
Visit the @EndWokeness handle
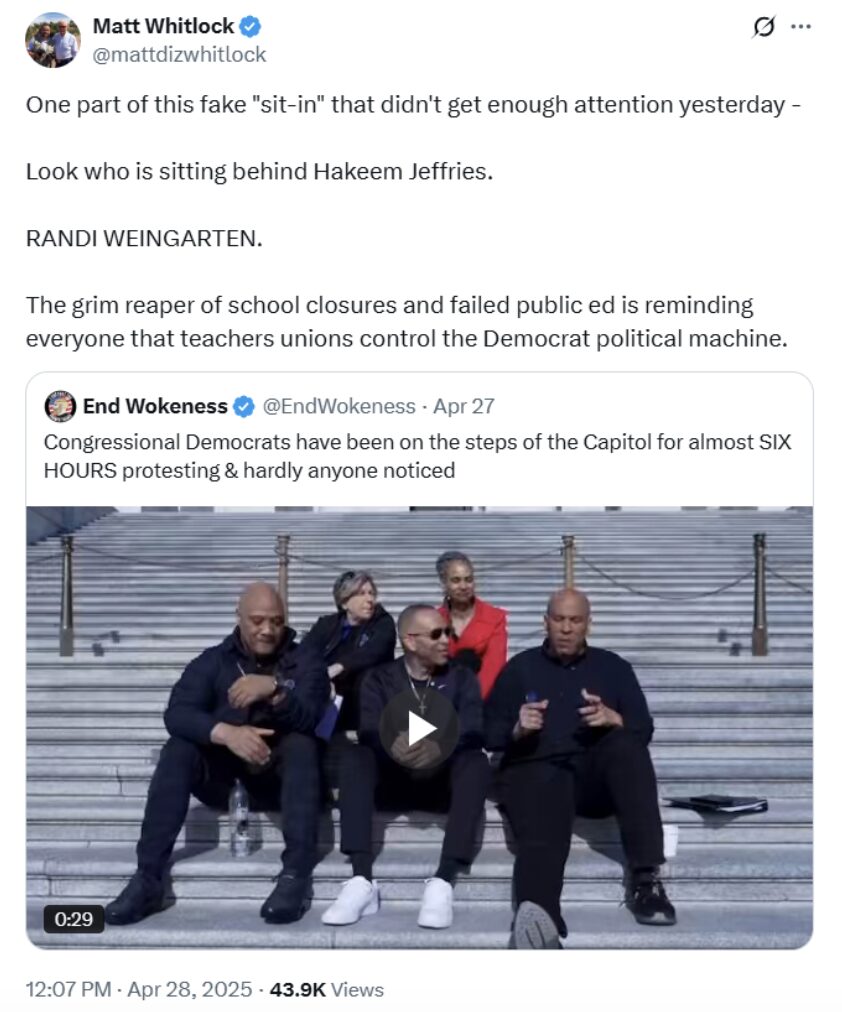coord(339,406)
